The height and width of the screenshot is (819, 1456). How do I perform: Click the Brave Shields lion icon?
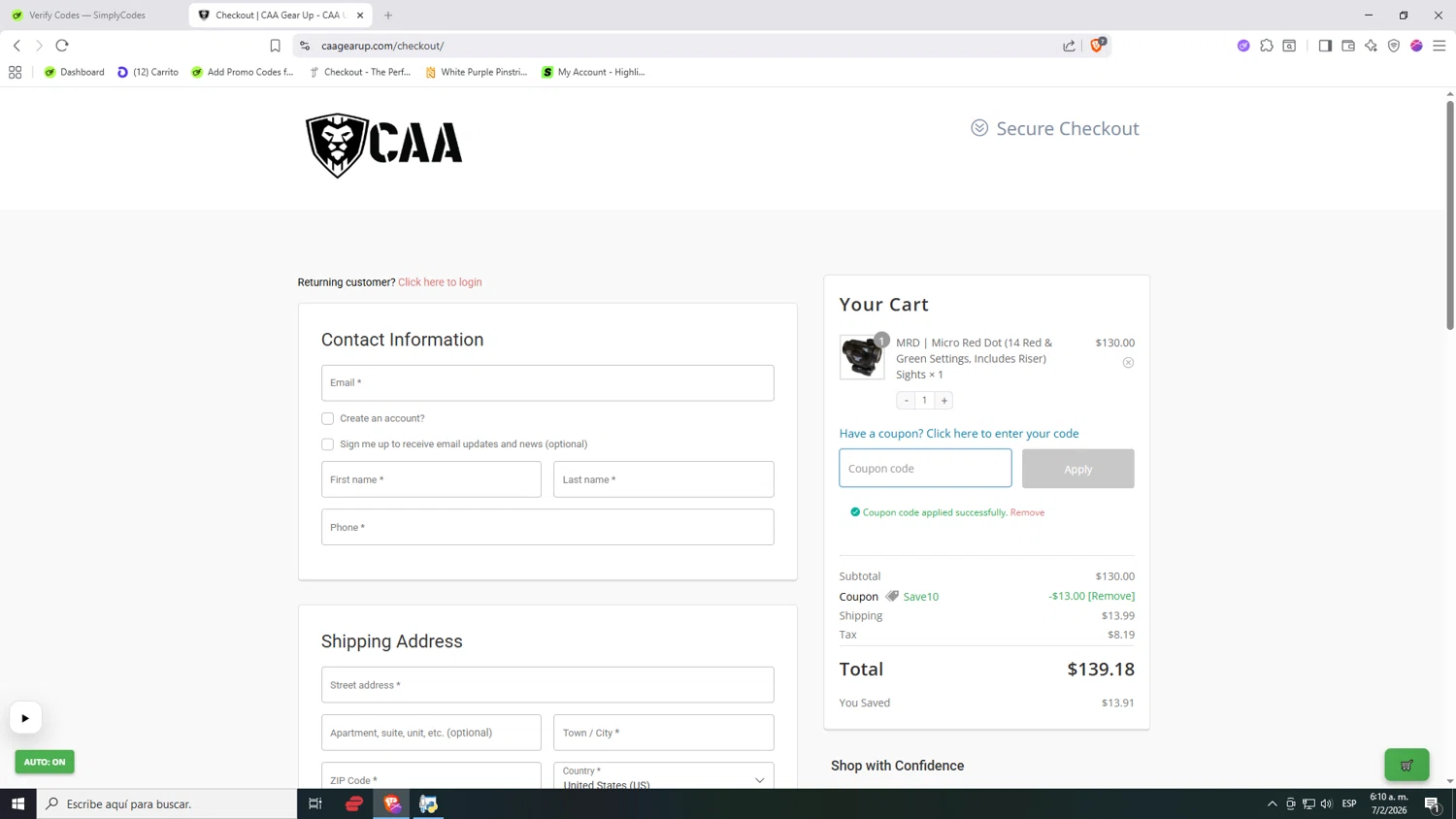[1097, 46]
